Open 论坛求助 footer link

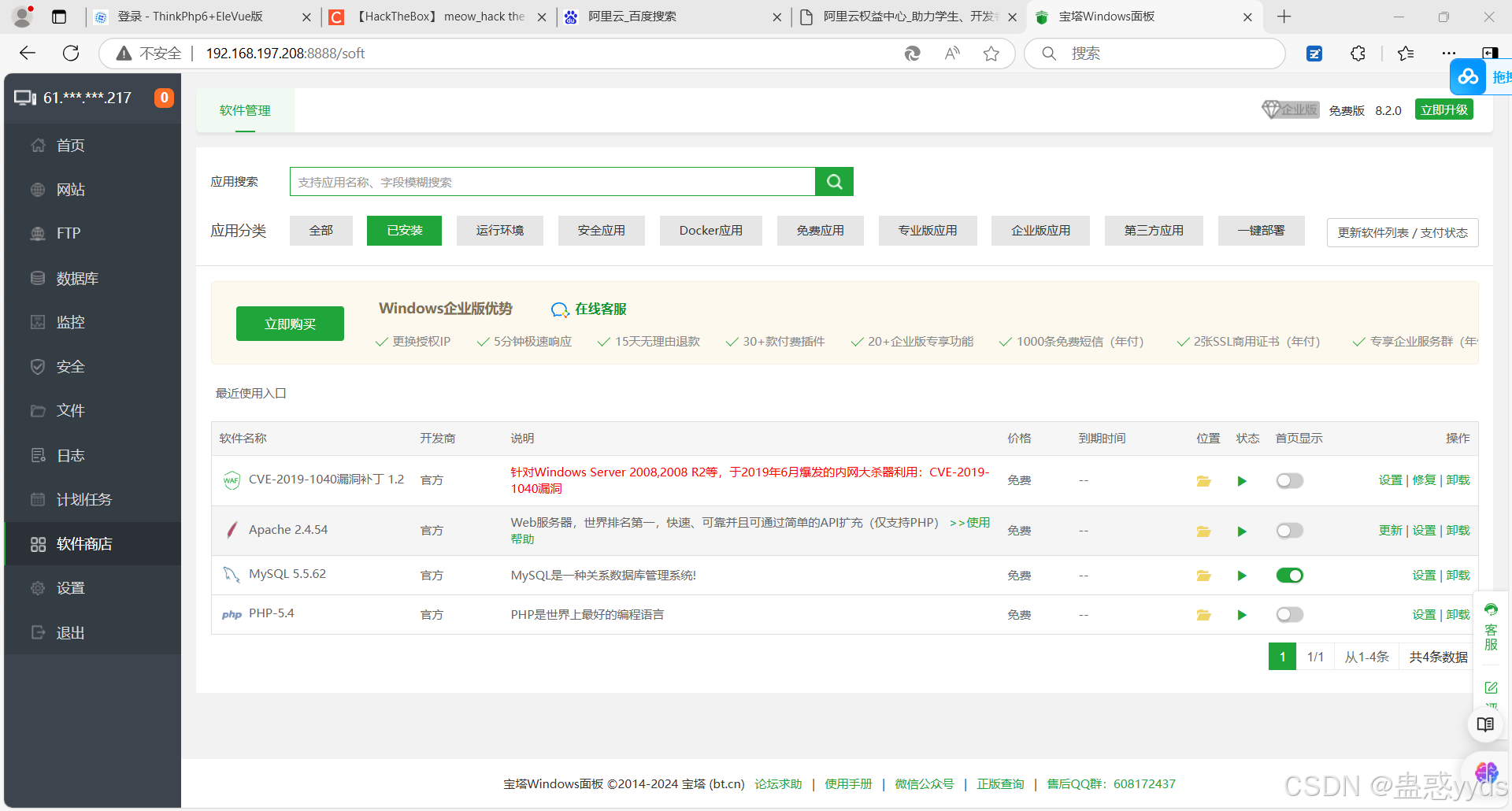(x=778, y=784)
